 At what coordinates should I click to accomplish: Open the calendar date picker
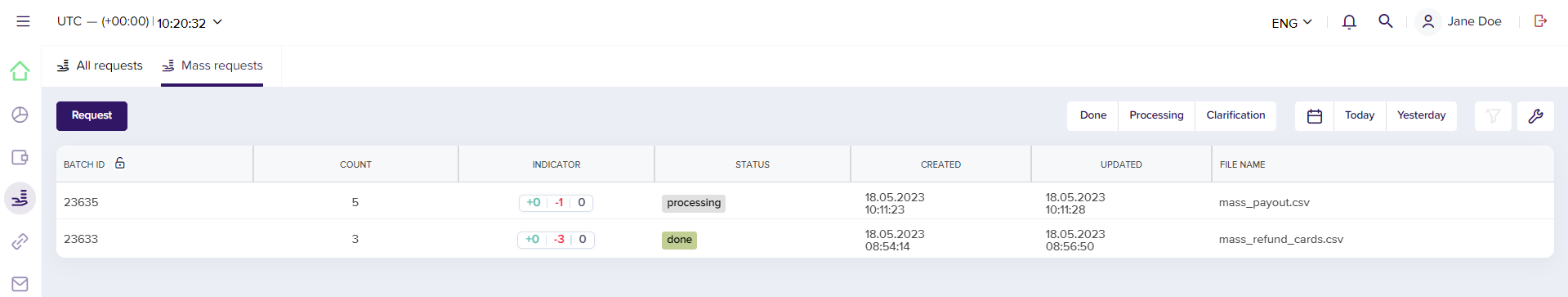[x=1315, y=116]
